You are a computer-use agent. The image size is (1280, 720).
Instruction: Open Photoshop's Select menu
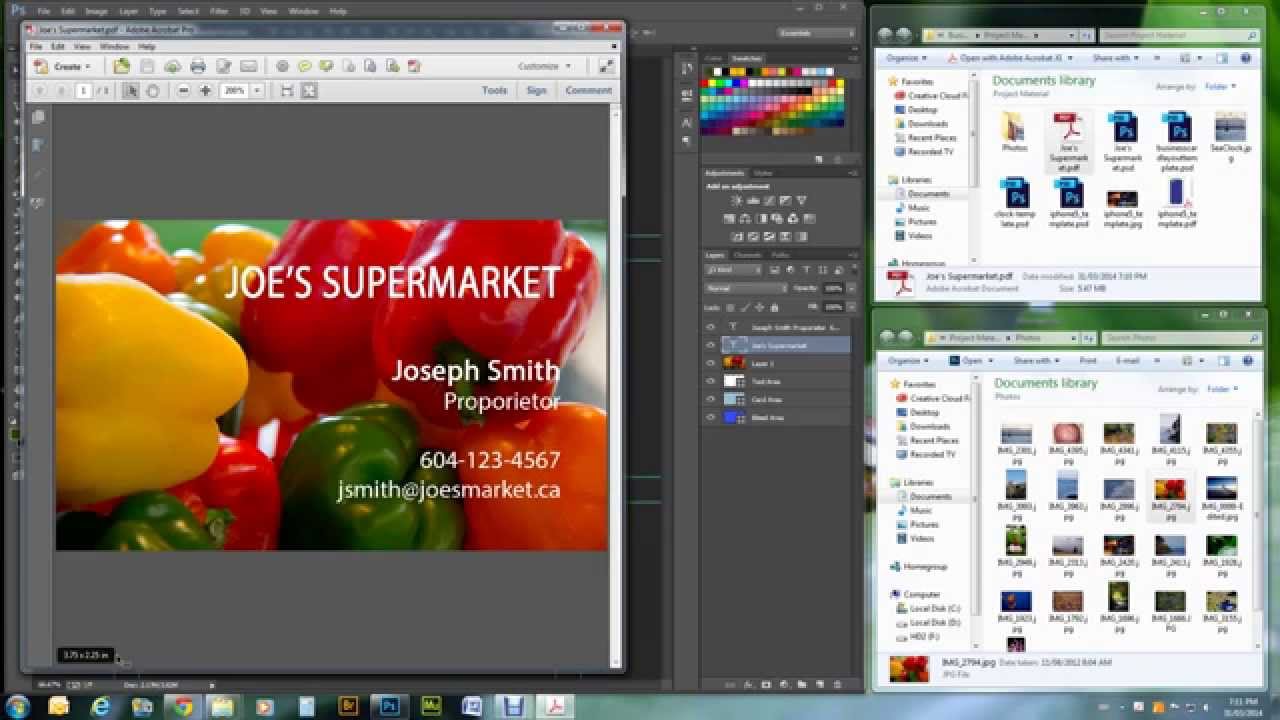pos(188,11)
